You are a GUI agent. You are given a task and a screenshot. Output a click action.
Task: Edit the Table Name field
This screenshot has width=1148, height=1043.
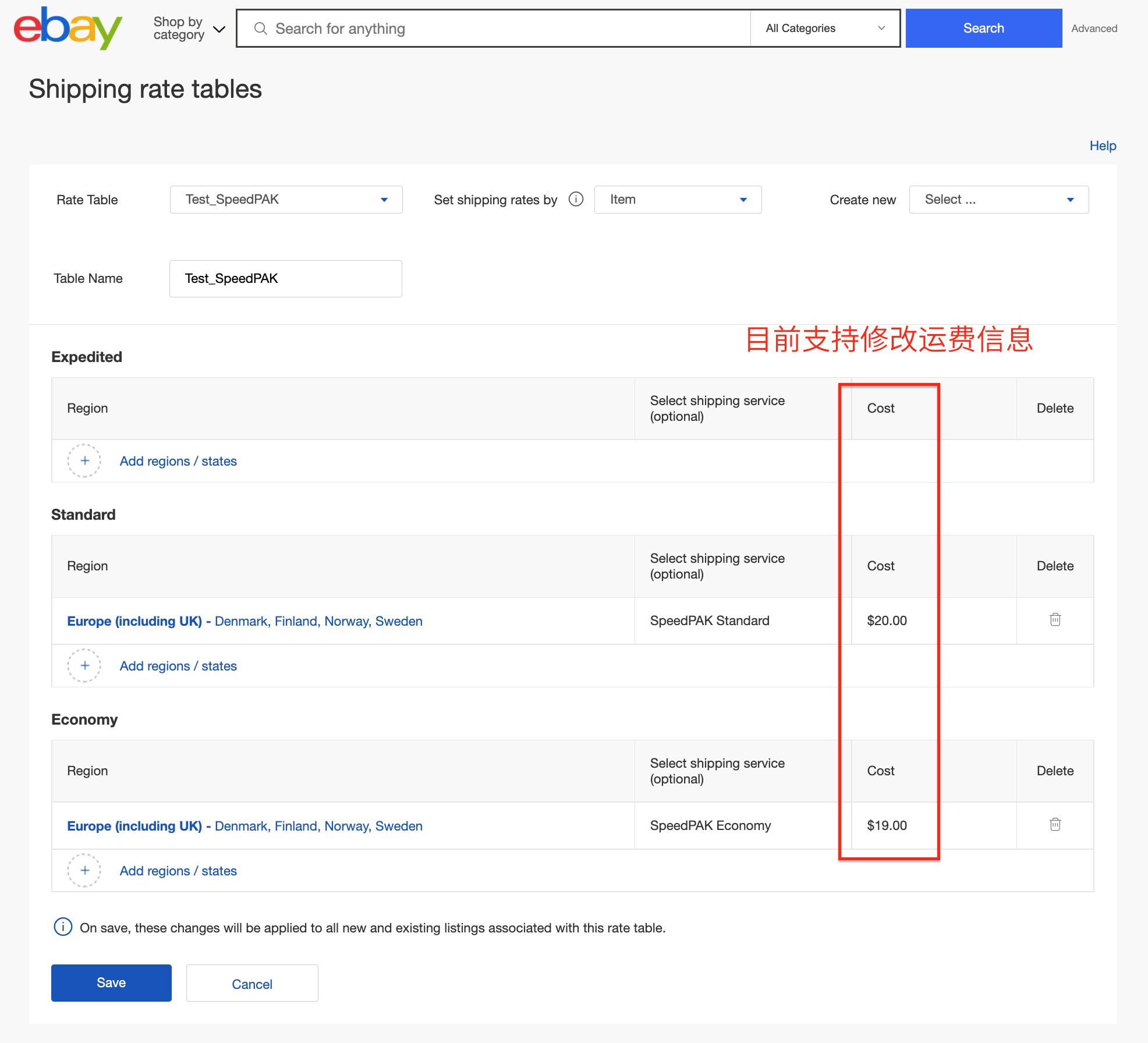tap(285, 279)
